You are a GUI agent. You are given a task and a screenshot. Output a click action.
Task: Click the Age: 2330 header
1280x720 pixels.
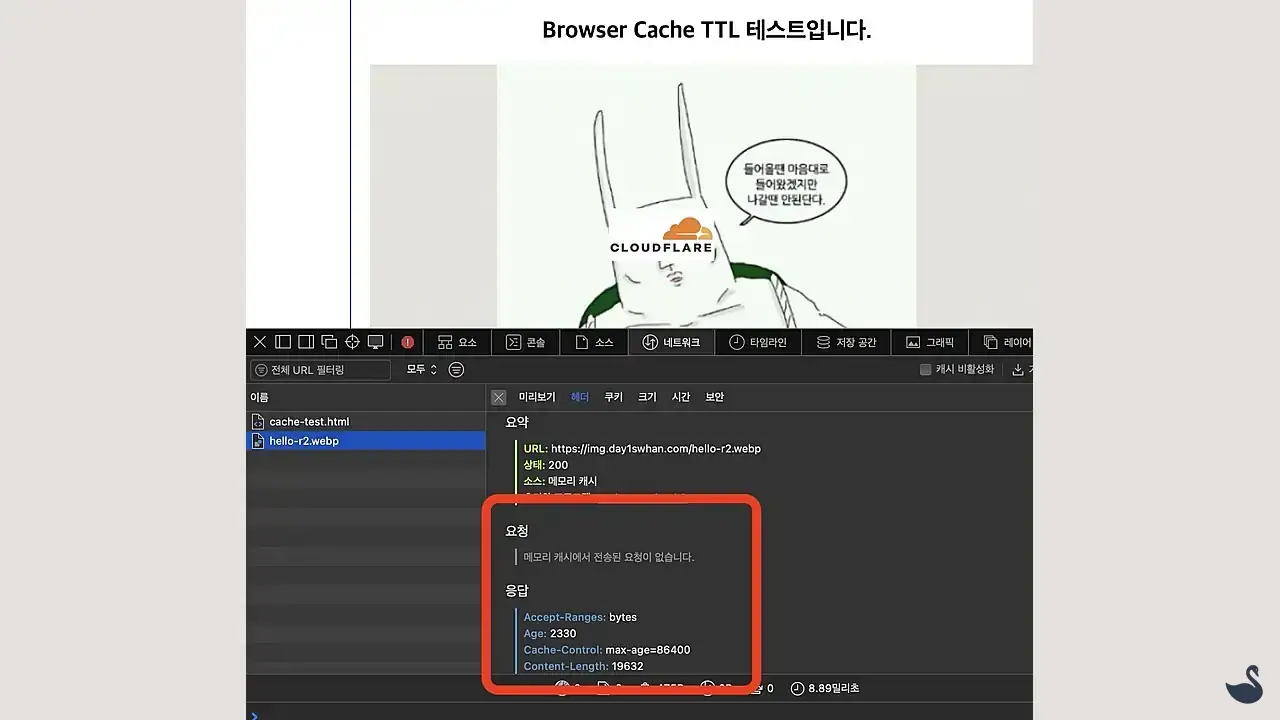tap(550, 633)
